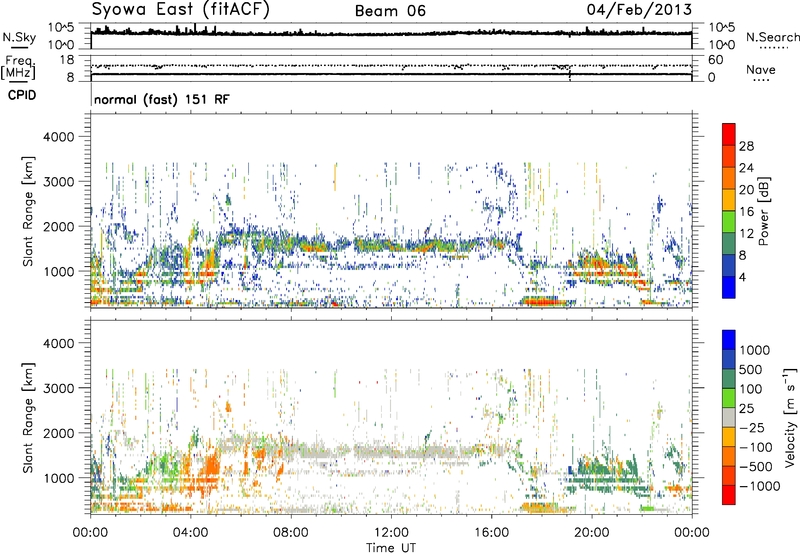
Task: Click the '24' value on Power color bar
Action: 746,168
